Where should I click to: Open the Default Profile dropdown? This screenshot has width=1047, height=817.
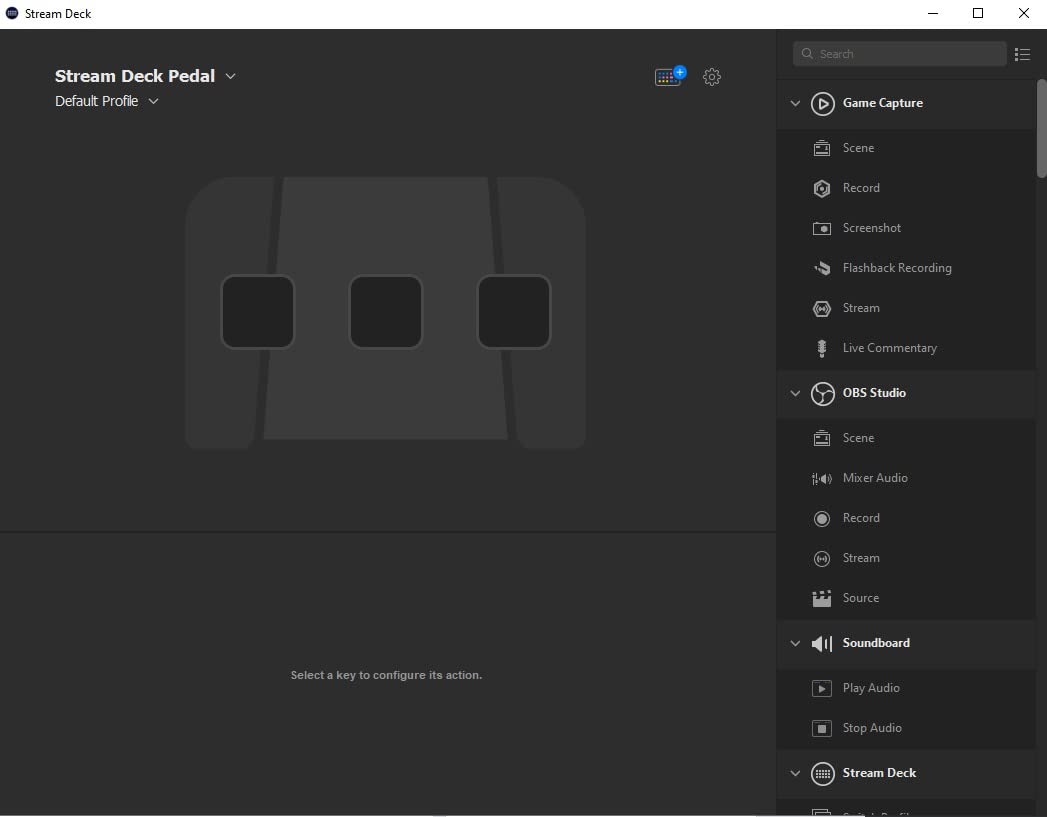point(153,101)
